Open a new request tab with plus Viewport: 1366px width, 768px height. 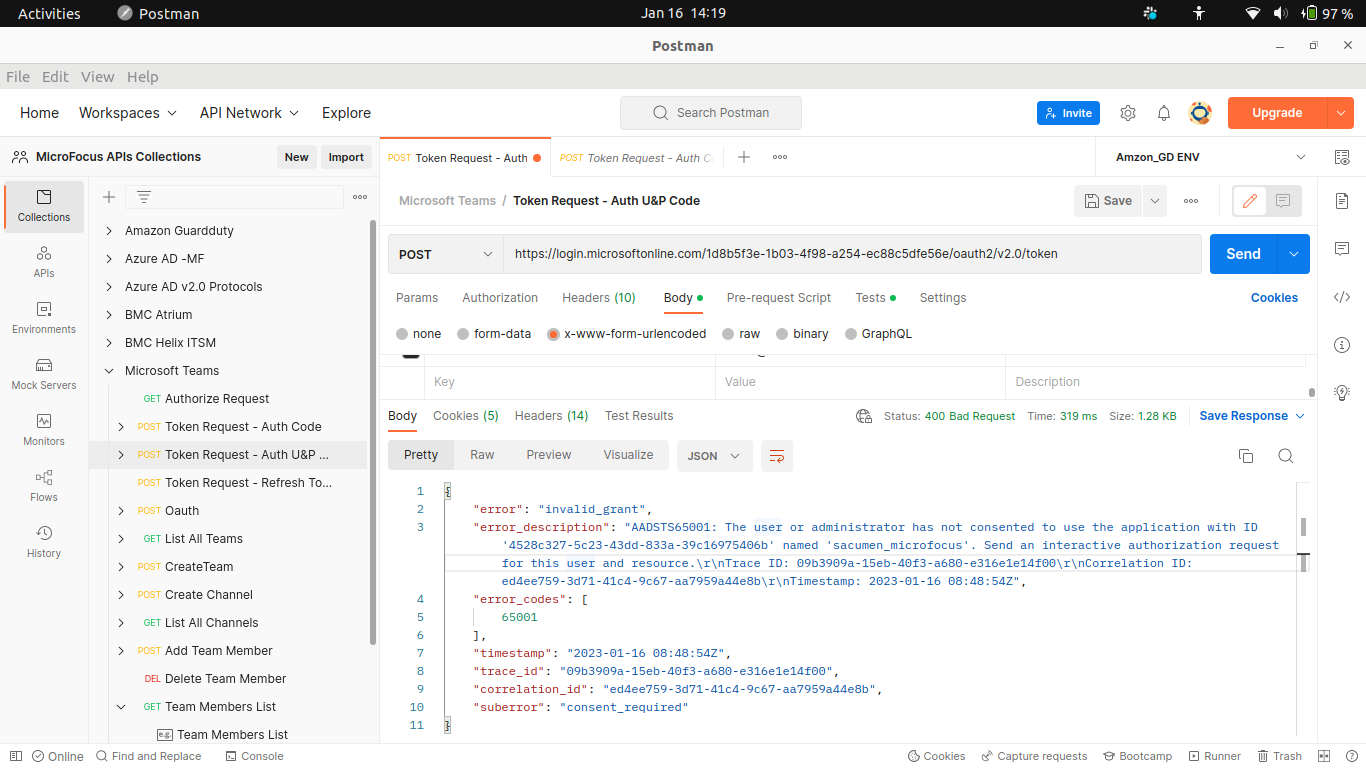(744, 157)
